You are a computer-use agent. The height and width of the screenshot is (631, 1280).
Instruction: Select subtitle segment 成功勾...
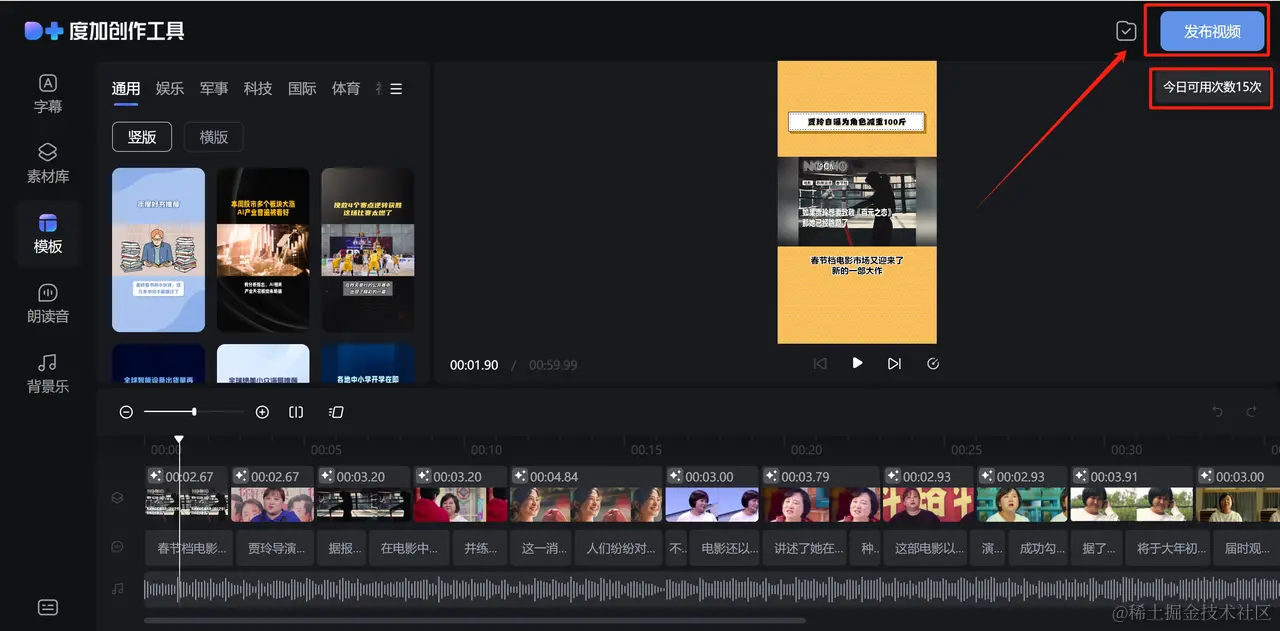(x=1039, y=548)
